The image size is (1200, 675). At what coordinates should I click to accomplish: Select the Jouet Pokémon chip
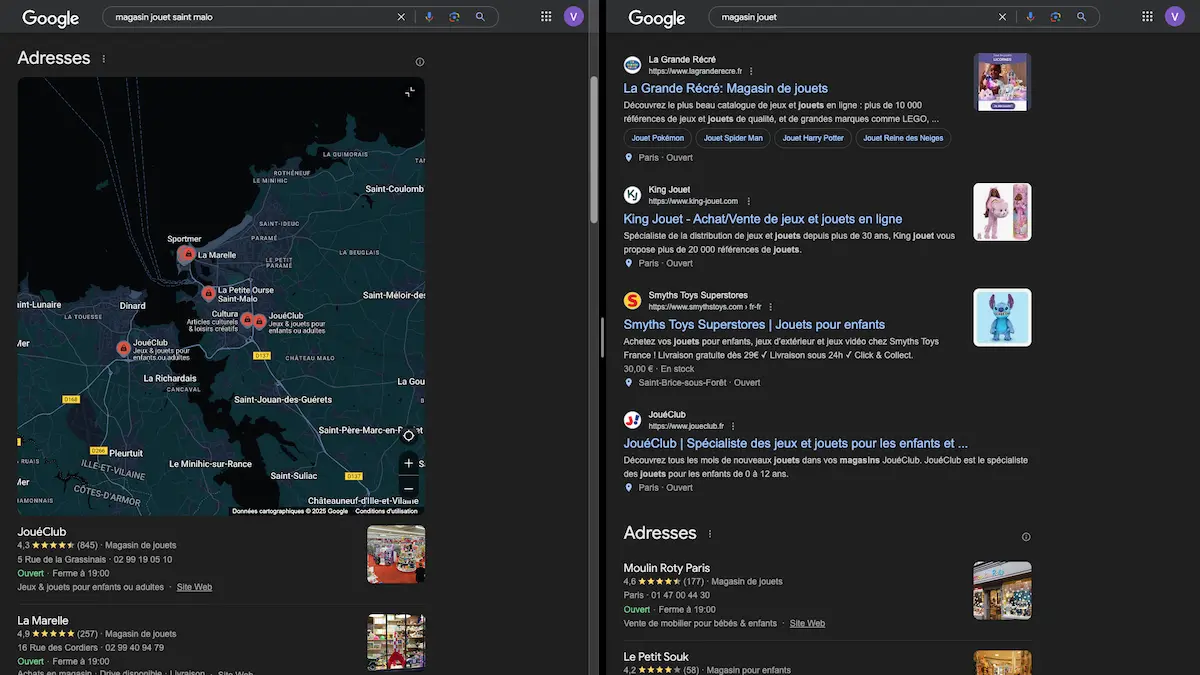coord(658,138)
